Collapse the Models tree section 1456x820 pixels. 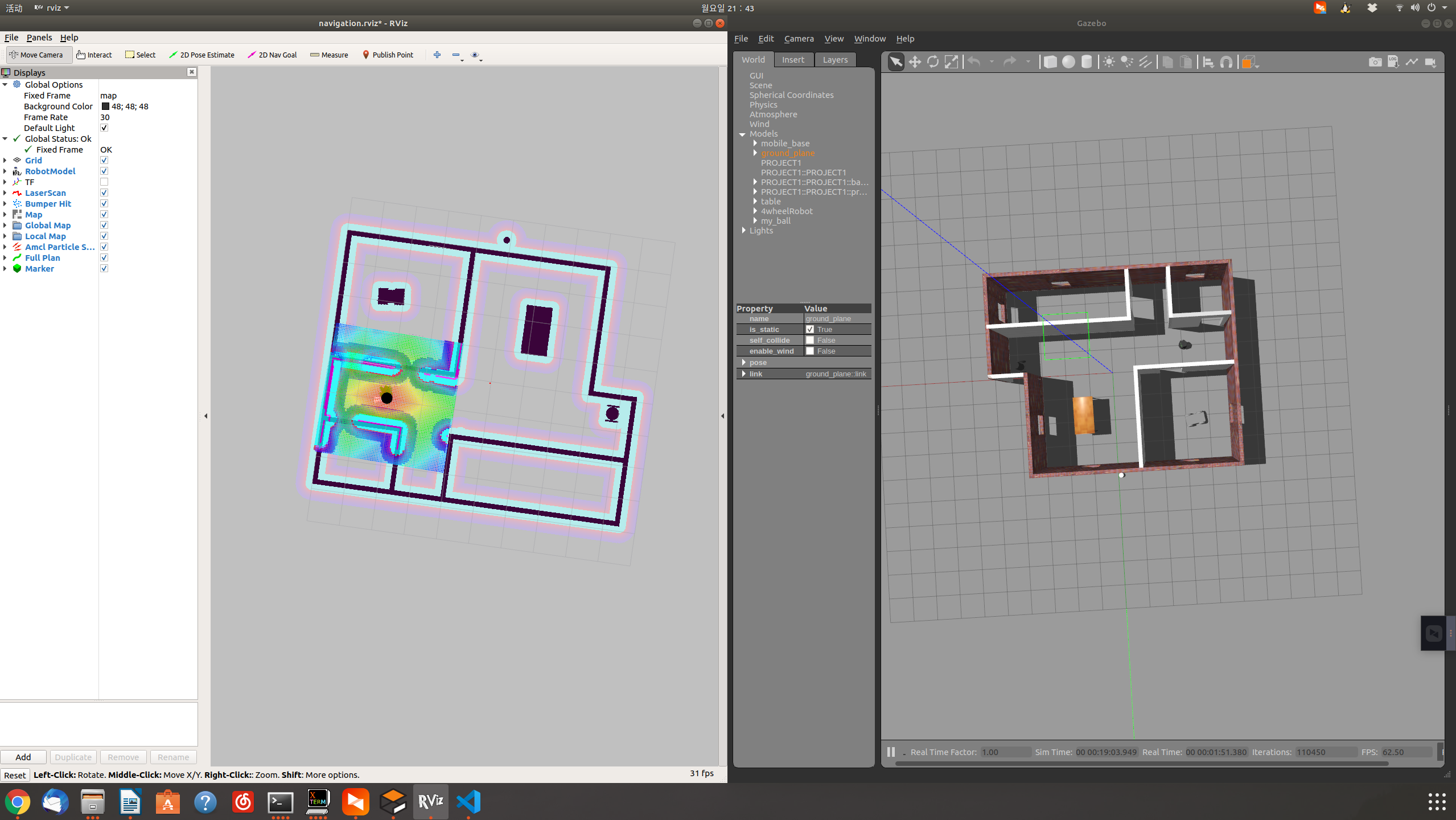tap(743, 134)
